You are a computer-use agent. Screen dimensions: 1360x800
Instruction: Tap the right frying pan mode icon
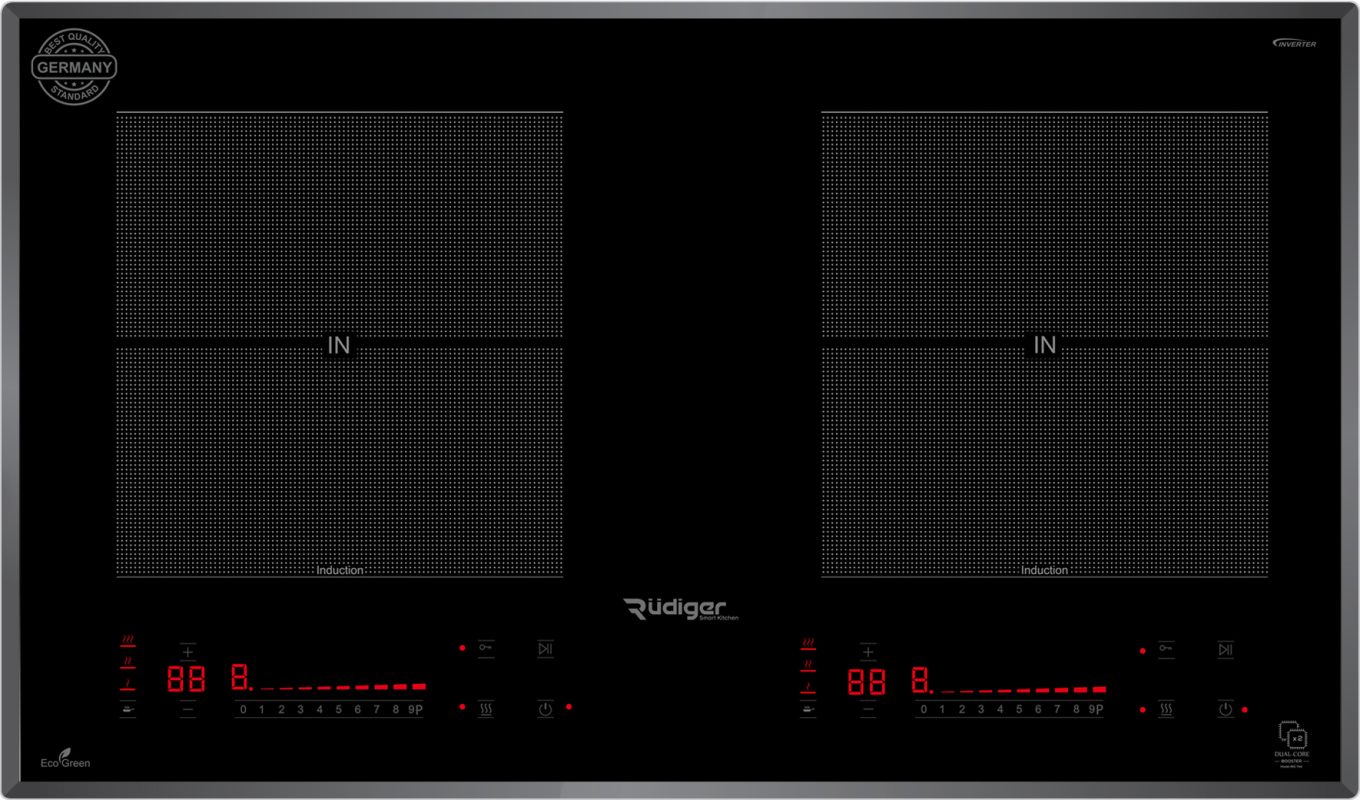808,709
